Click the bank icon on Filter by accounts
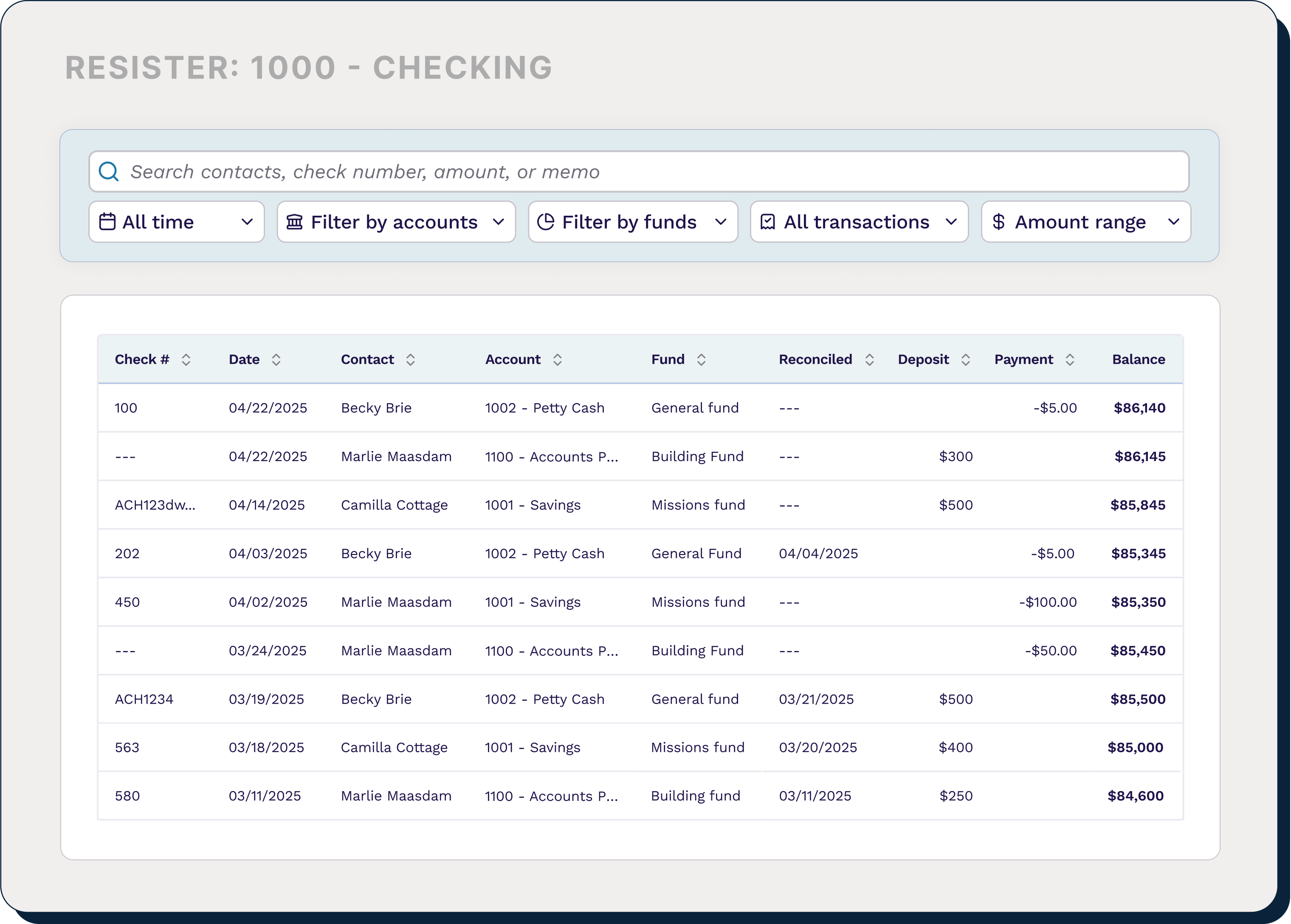The width and height of the screenshot is (1291, 924). click(x=295, y=222)
